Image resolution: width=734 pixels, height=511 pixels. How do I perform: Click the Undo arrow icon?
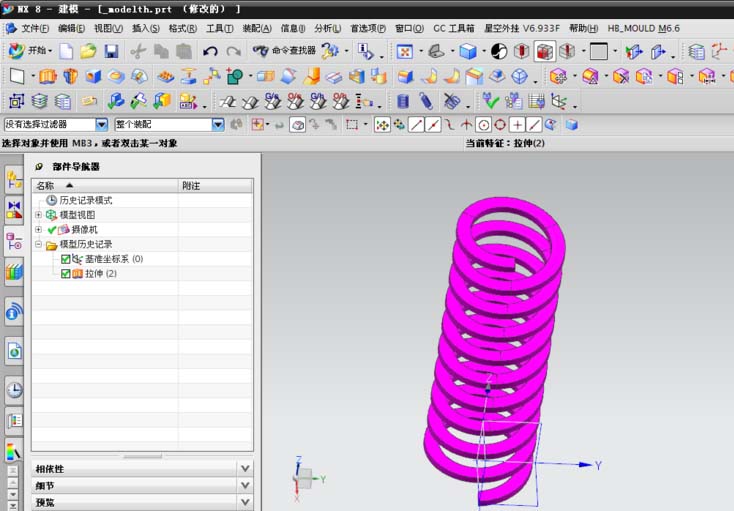pyautogui.click(x=210, y=51)
